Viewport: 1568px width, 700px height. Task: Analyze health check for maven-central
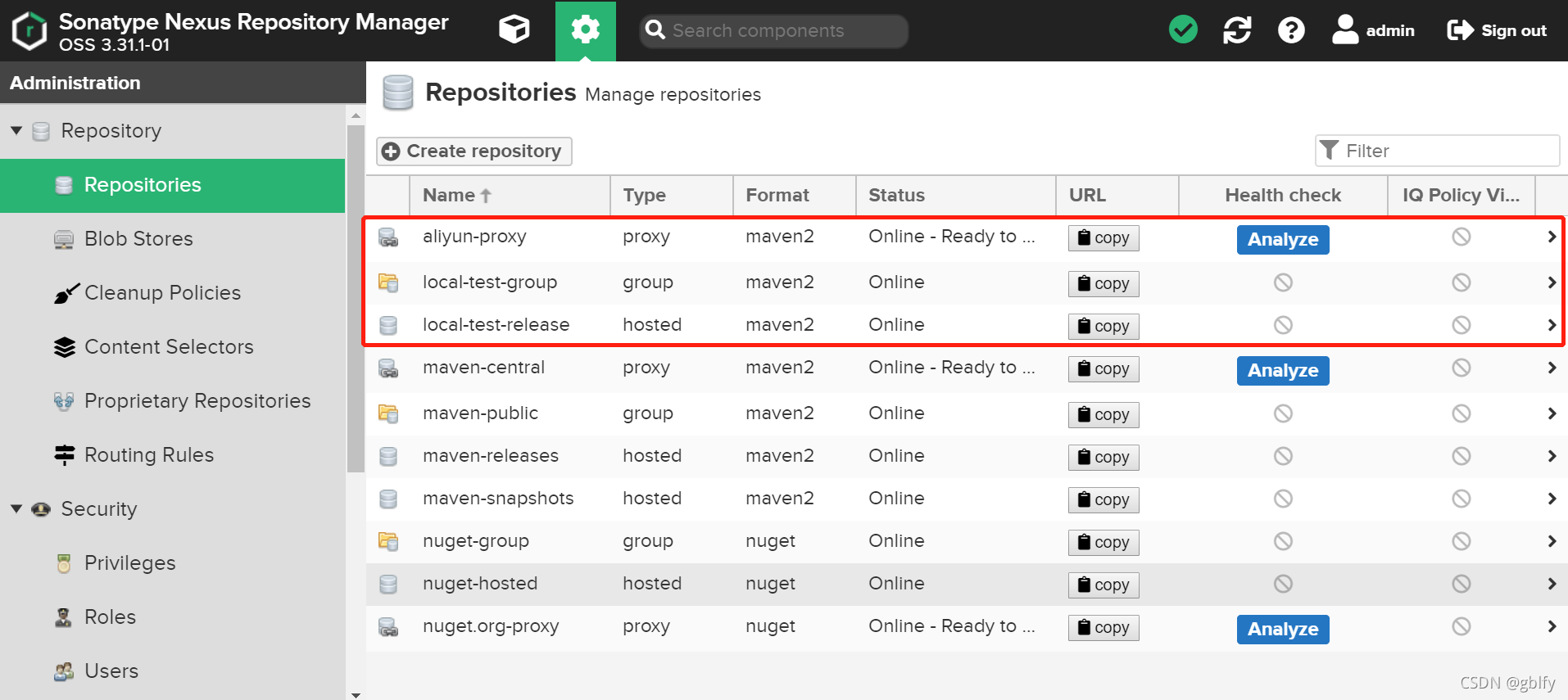point(1283,371)
